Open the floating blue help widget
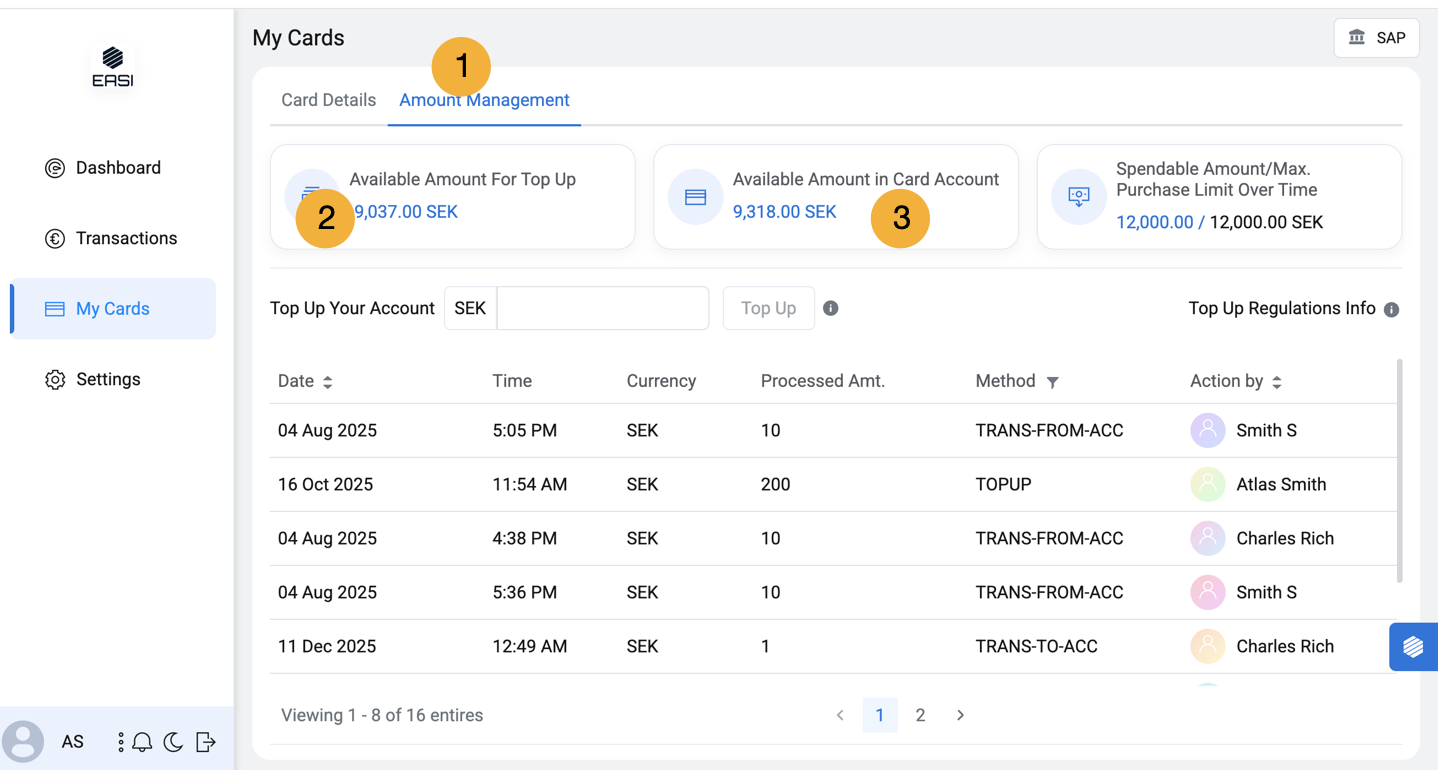 tap(1413, 647)
